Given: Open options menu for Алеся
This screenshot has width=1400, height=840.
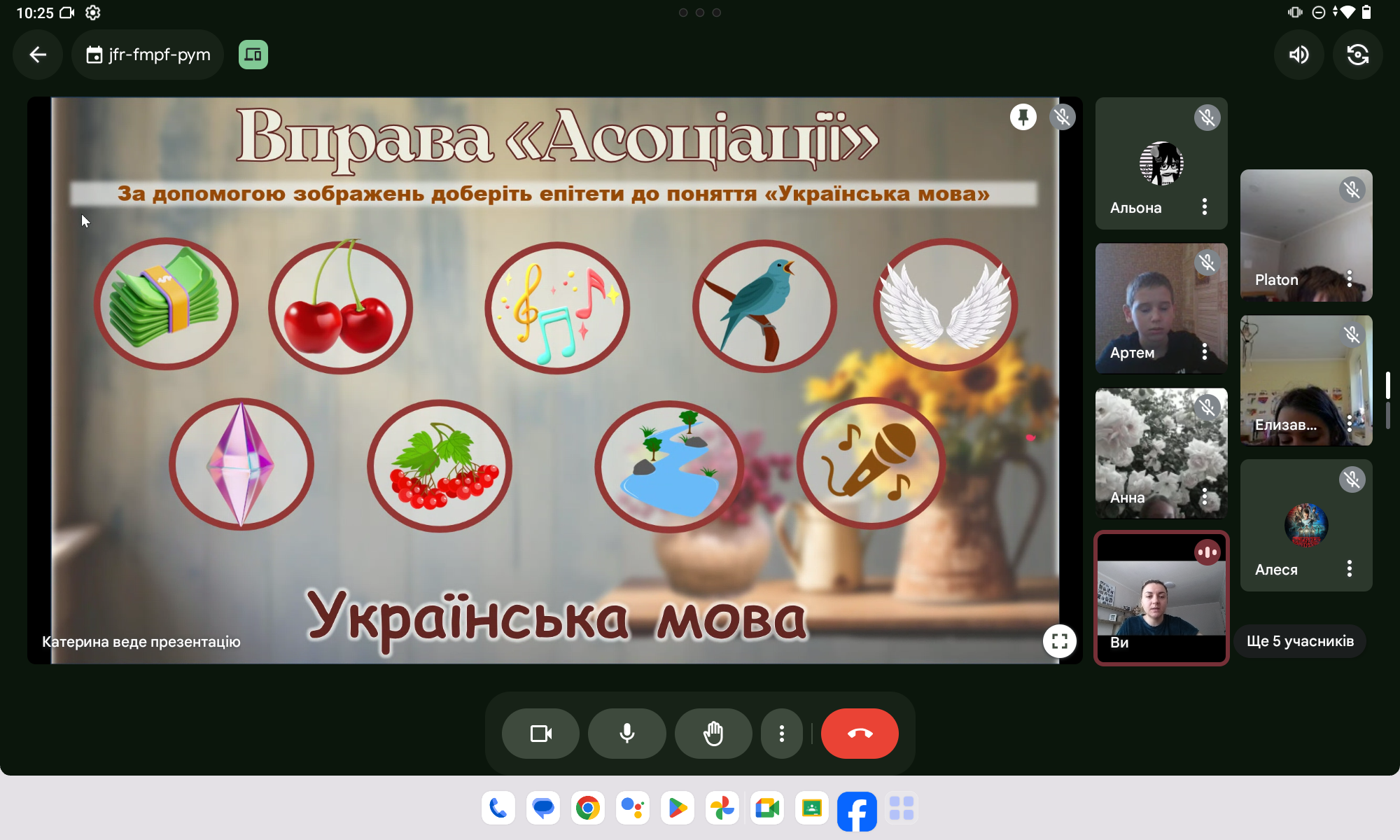Looking at the screenshot, I should coord(1349,568).
